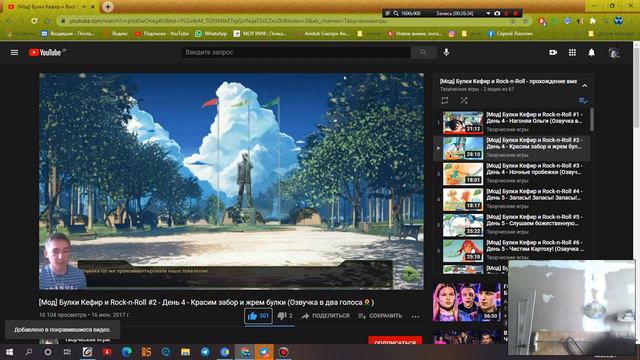
Task: Open the three-dot more actions menu
Action: click(x=416, y=316)
